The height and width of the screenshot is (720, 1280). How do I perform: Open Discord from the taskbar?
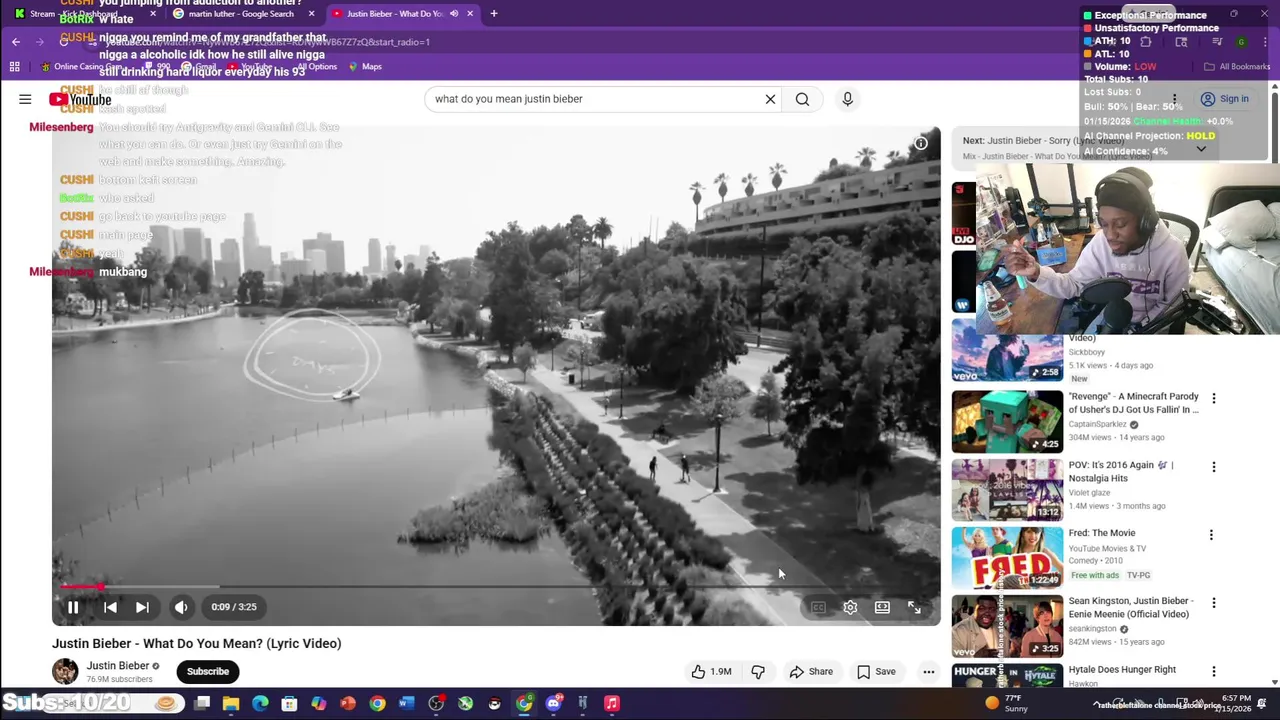click(553, 704)
